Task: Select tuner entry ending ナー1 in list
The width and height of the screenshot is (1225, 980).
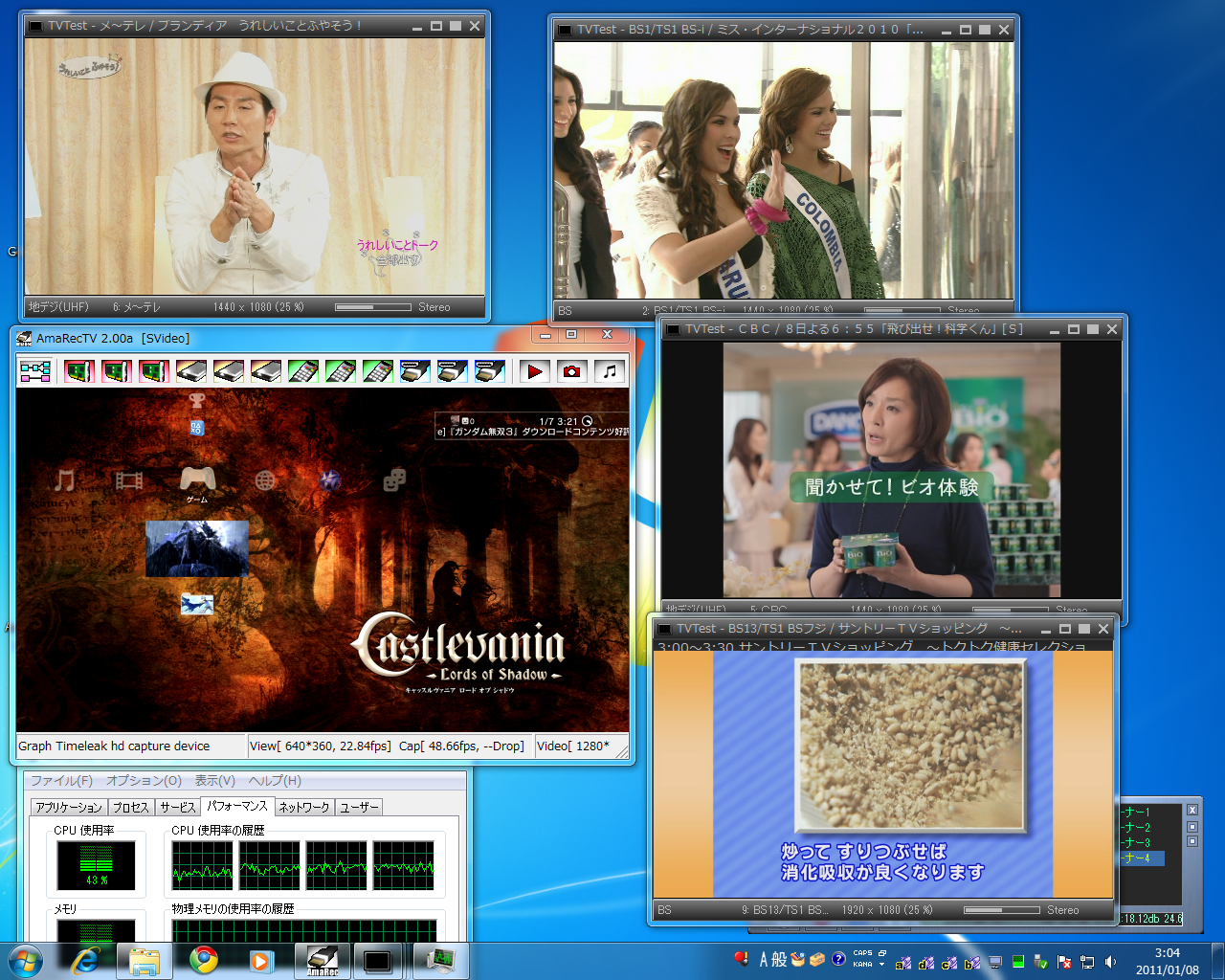Action: point(1138,812)
